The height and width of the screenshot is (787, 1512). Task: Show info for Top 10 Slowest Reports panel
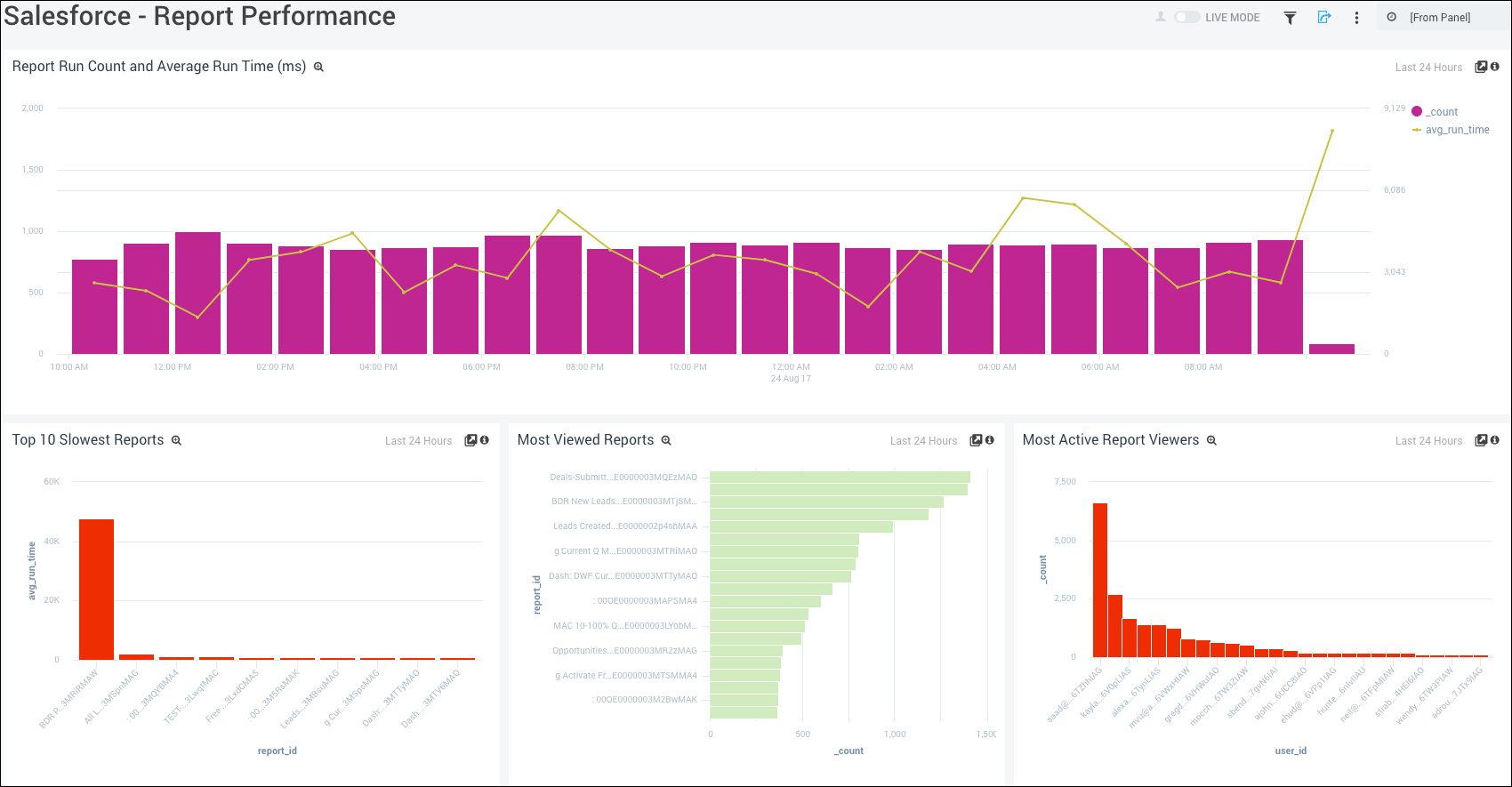(485, 440)
